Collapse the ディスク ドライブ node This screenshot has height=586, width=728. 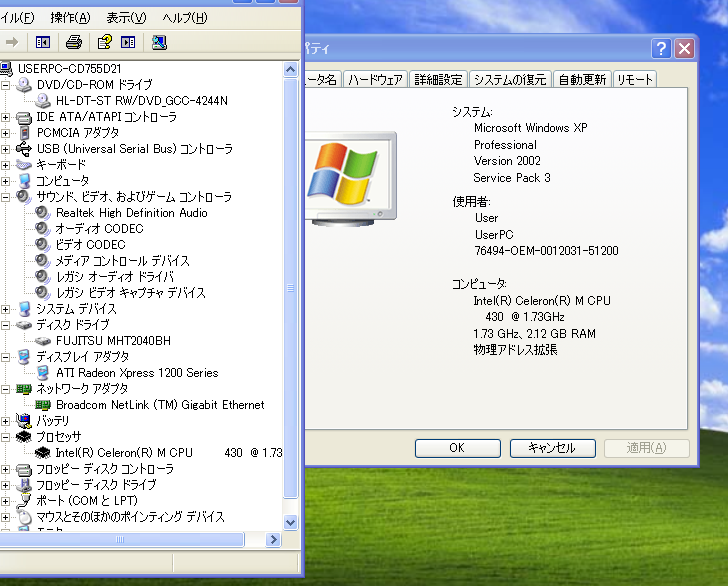pos(5,325)
